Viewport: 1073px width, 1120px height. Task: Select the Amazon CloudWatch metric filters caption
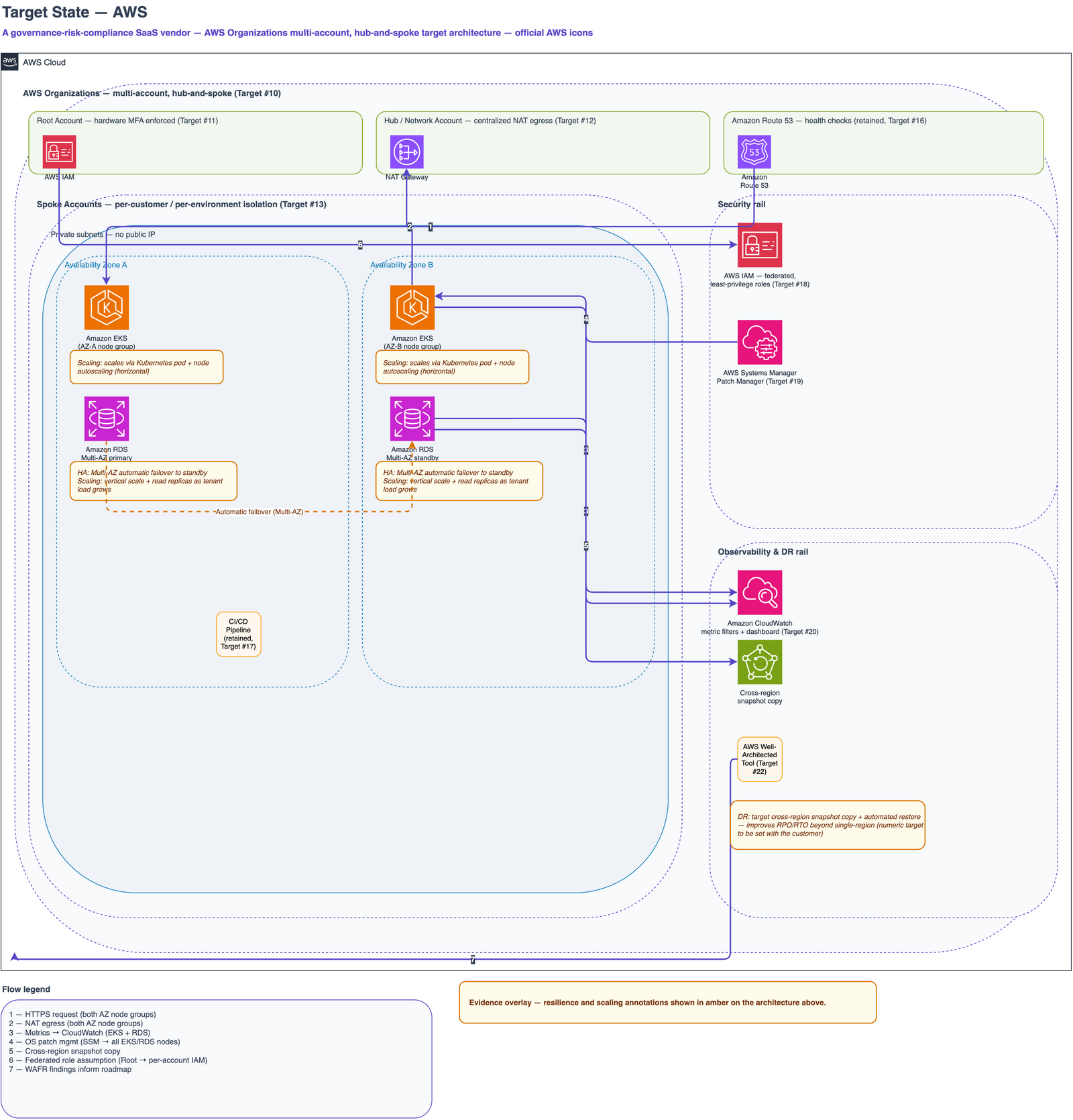pos(760,628)
